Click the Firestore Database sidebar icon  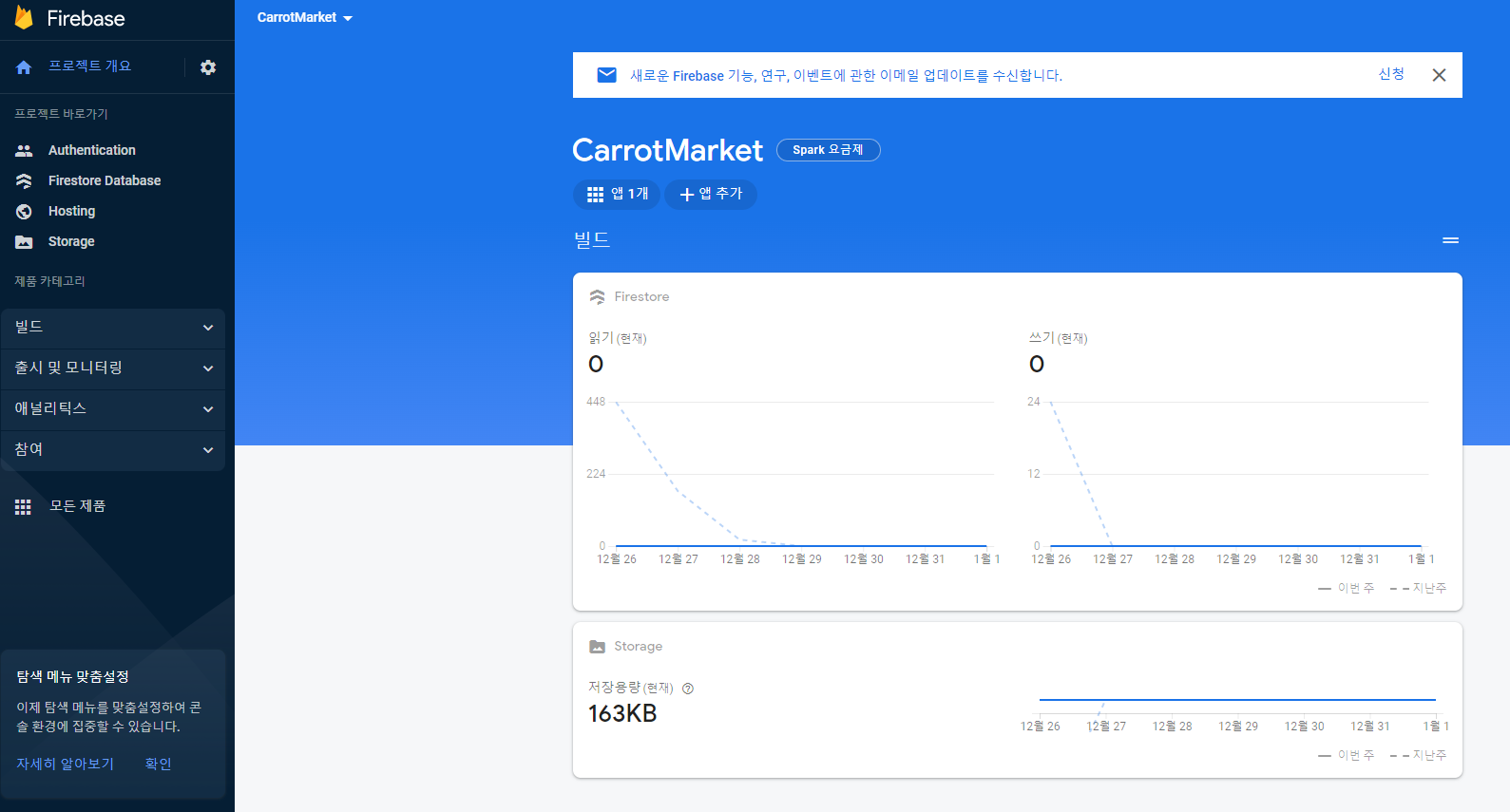(x=24, y=180)
